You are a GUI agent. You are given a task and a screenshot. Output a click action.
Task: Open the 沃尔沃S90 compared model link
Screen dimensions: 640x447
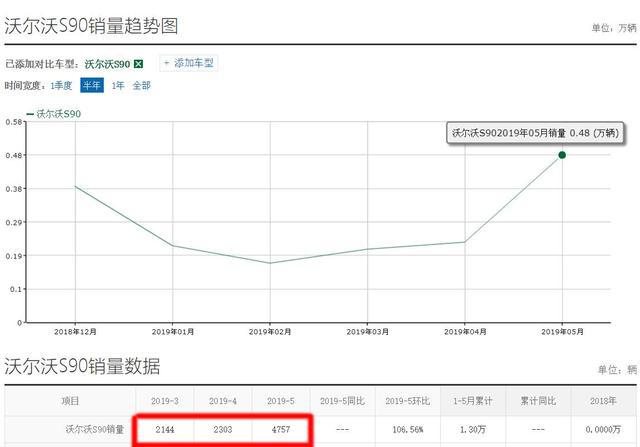(x=107, y=64)
